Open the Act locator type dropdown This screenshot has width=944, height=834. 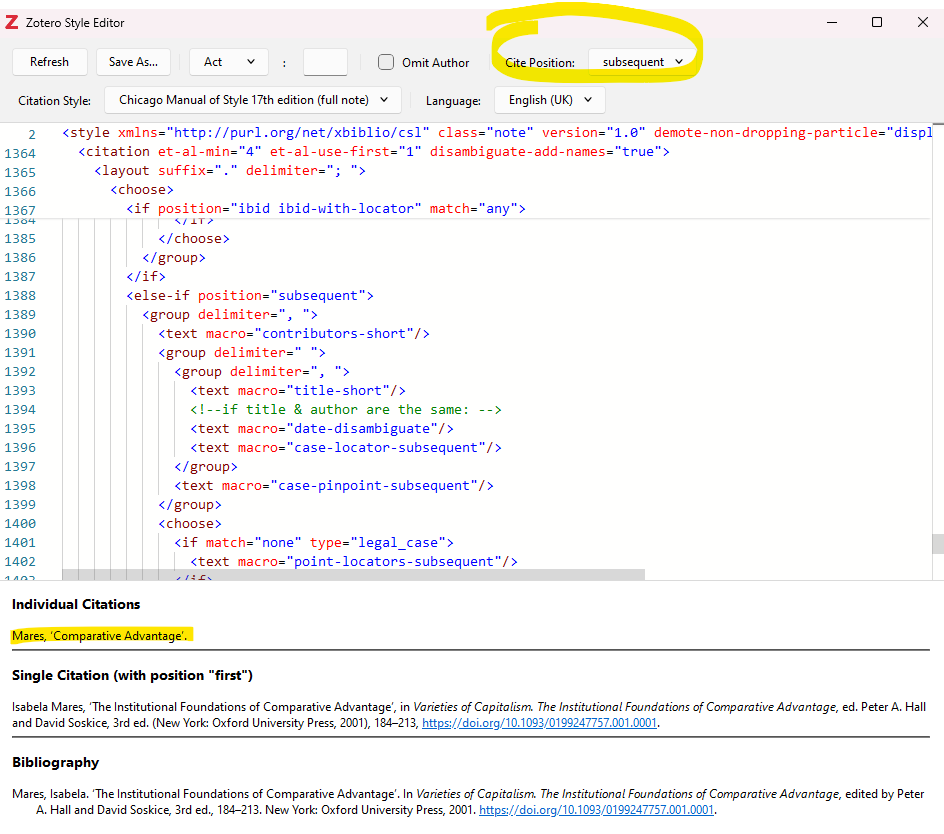(x=229, y=62)
